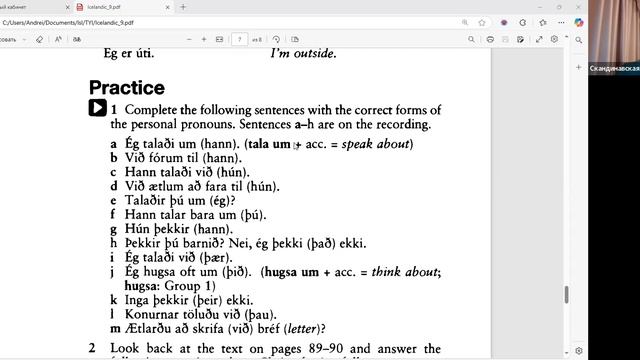Save the PDF document

tap(505, 39)
